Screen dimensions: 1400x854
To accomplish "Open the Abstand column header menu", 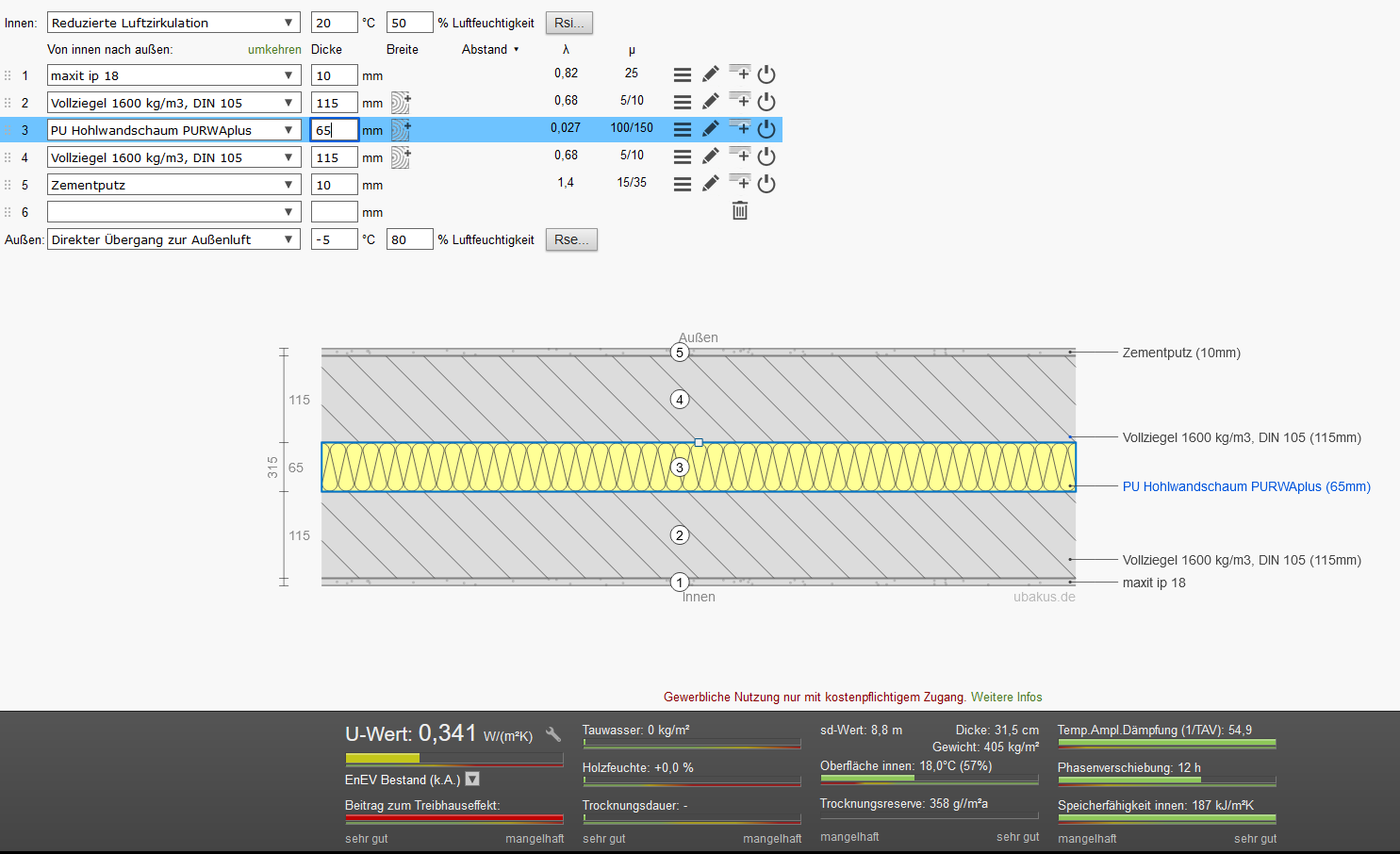I will 490,49.
